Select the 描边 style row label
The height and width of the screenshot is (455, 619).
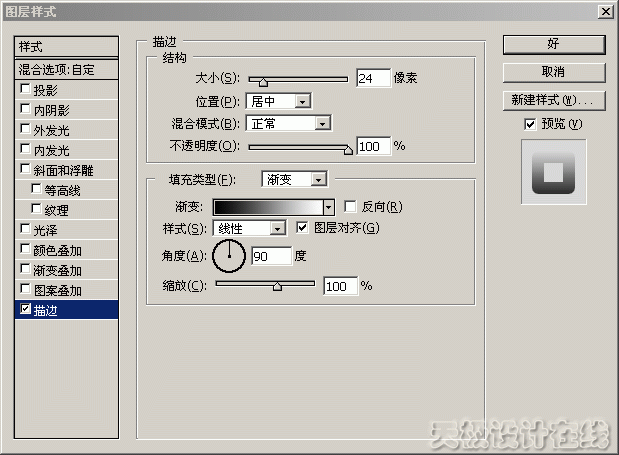point(45,311)
